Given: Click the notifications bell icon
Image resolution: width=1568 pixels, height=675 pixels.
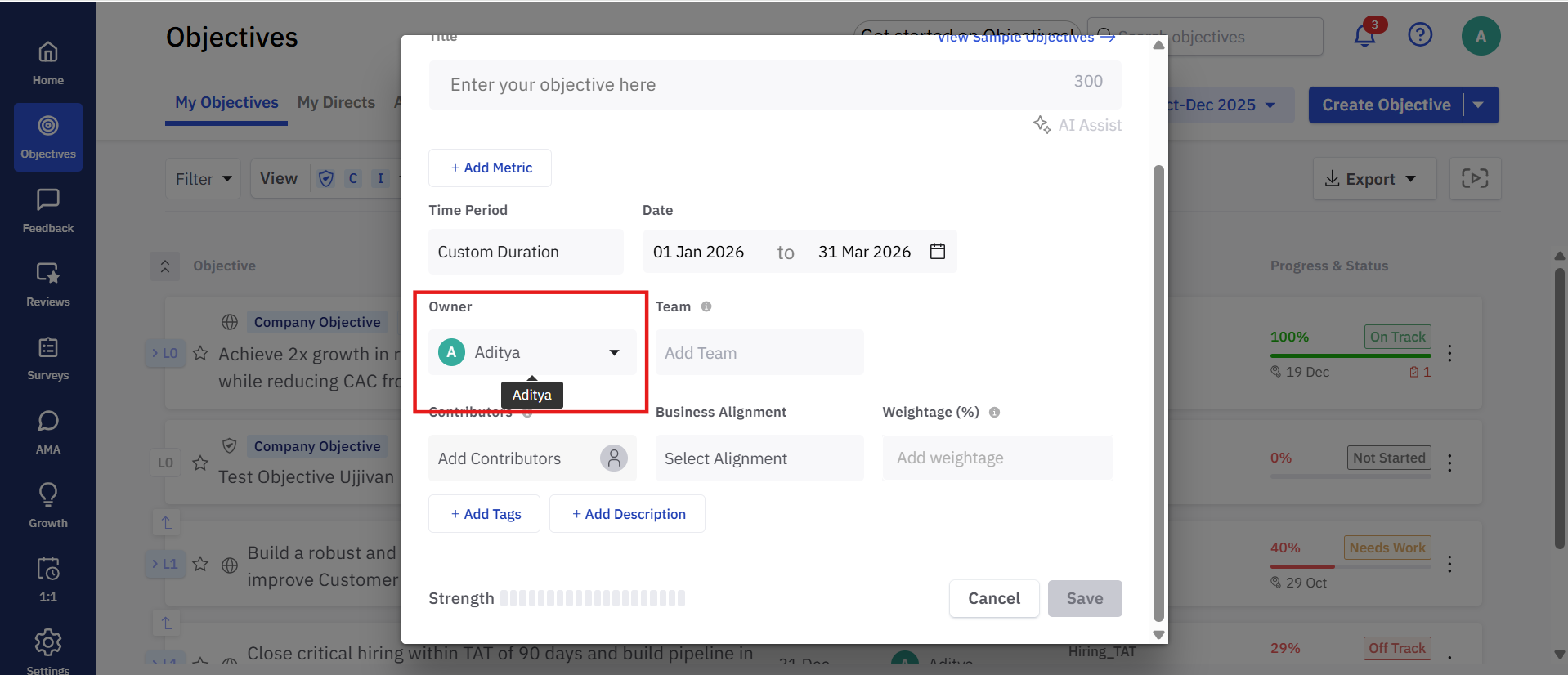Looking at the screenshot, I should pos(1364,36).
